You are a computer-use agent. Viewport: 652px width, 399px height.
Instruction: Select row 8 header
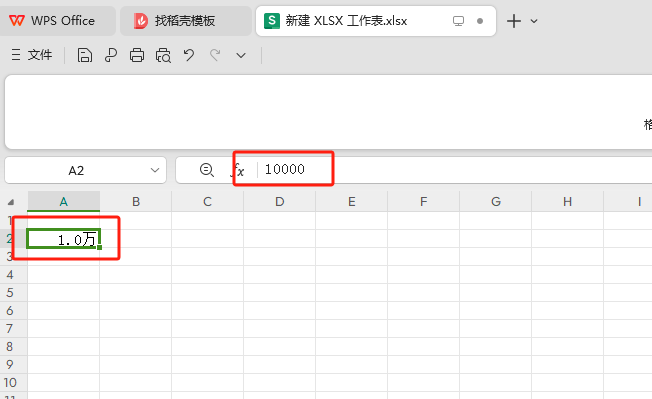pos(13,346)
